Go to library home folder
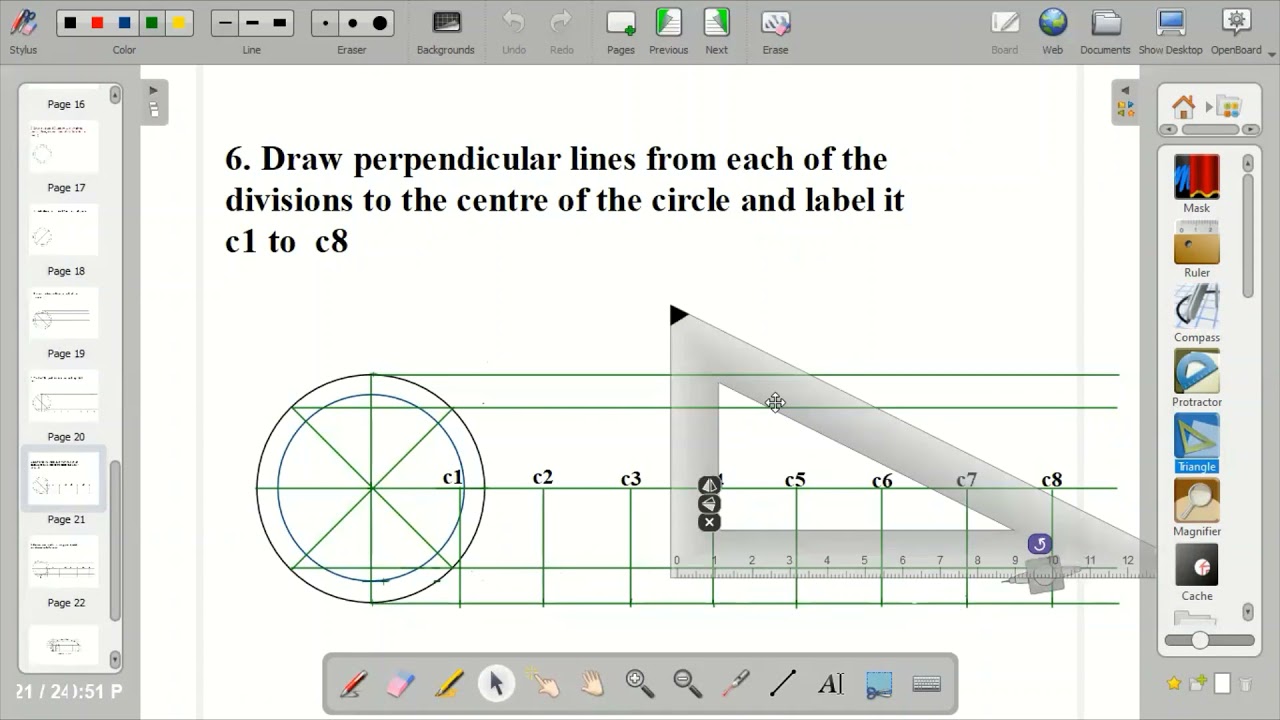The image size is (1280, 720). click(1184, 107)
